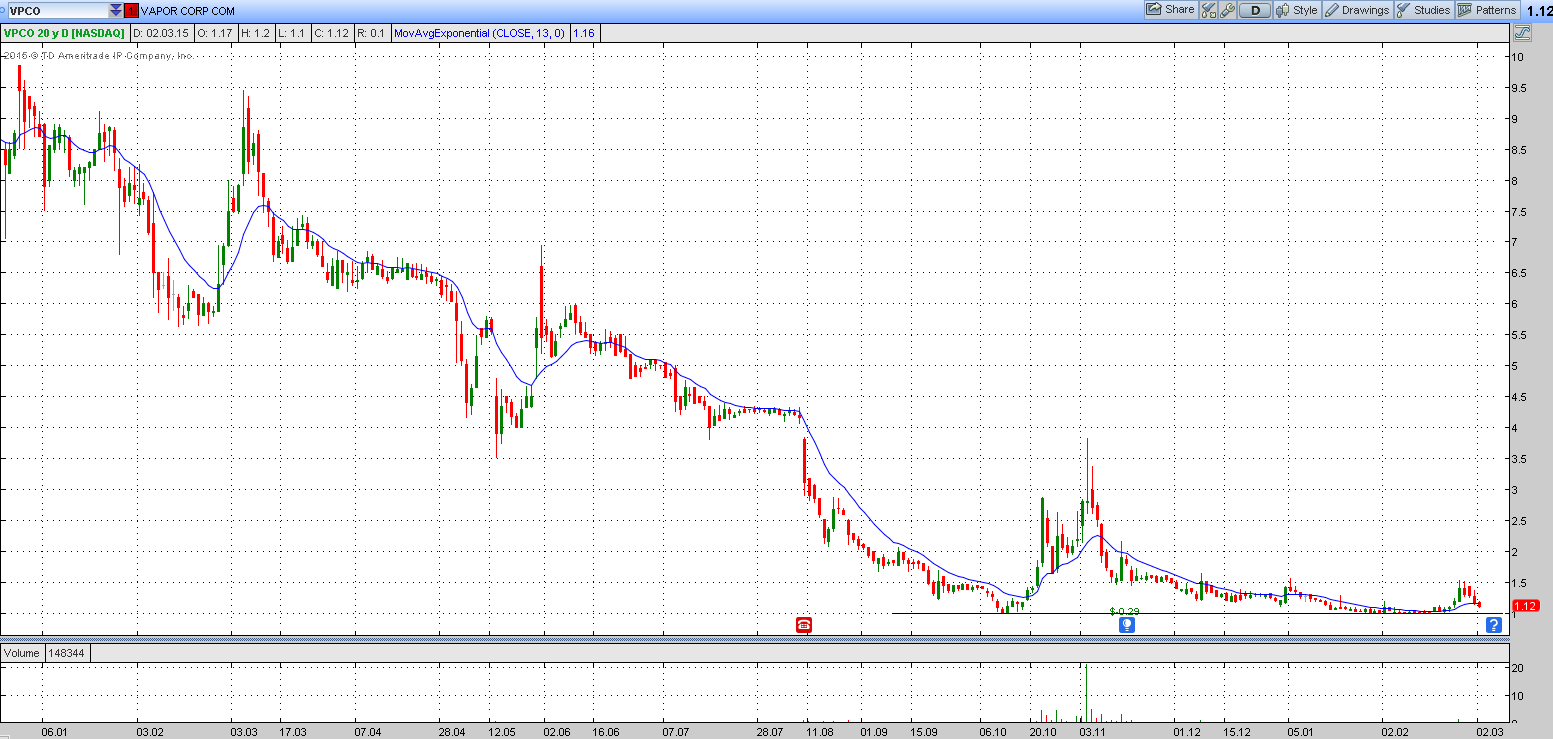The image size is (1553, 739).
Task: Click the chart mode icon above price axis
Action: point(1522,33)
